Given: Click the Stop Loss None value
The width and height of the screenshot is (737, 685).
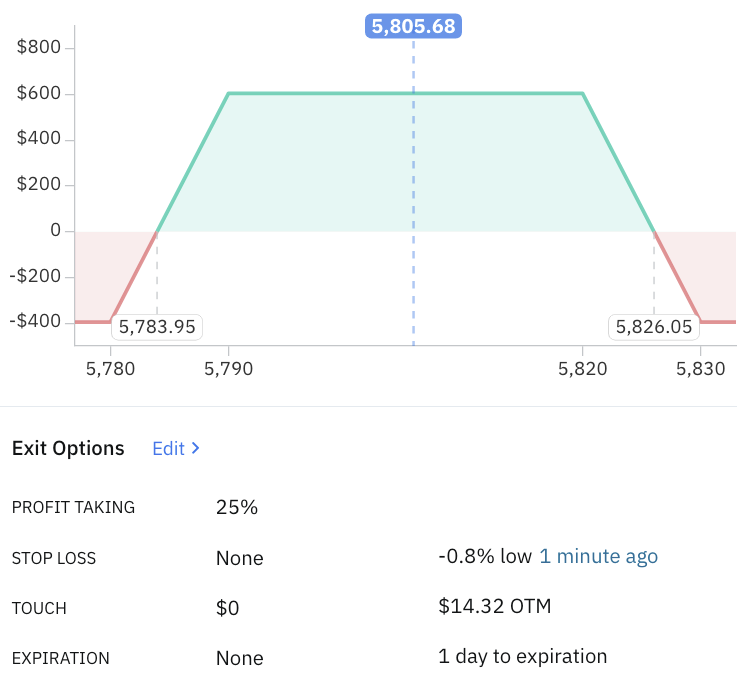Looking at the screenshot, I should coord(239,558).
